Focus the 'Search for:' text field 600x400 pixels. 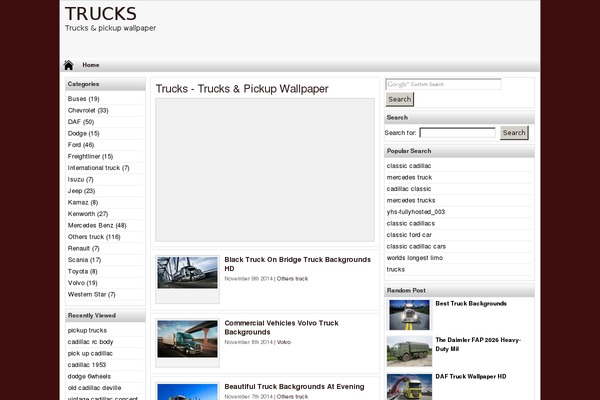click(x=457, y=133)
